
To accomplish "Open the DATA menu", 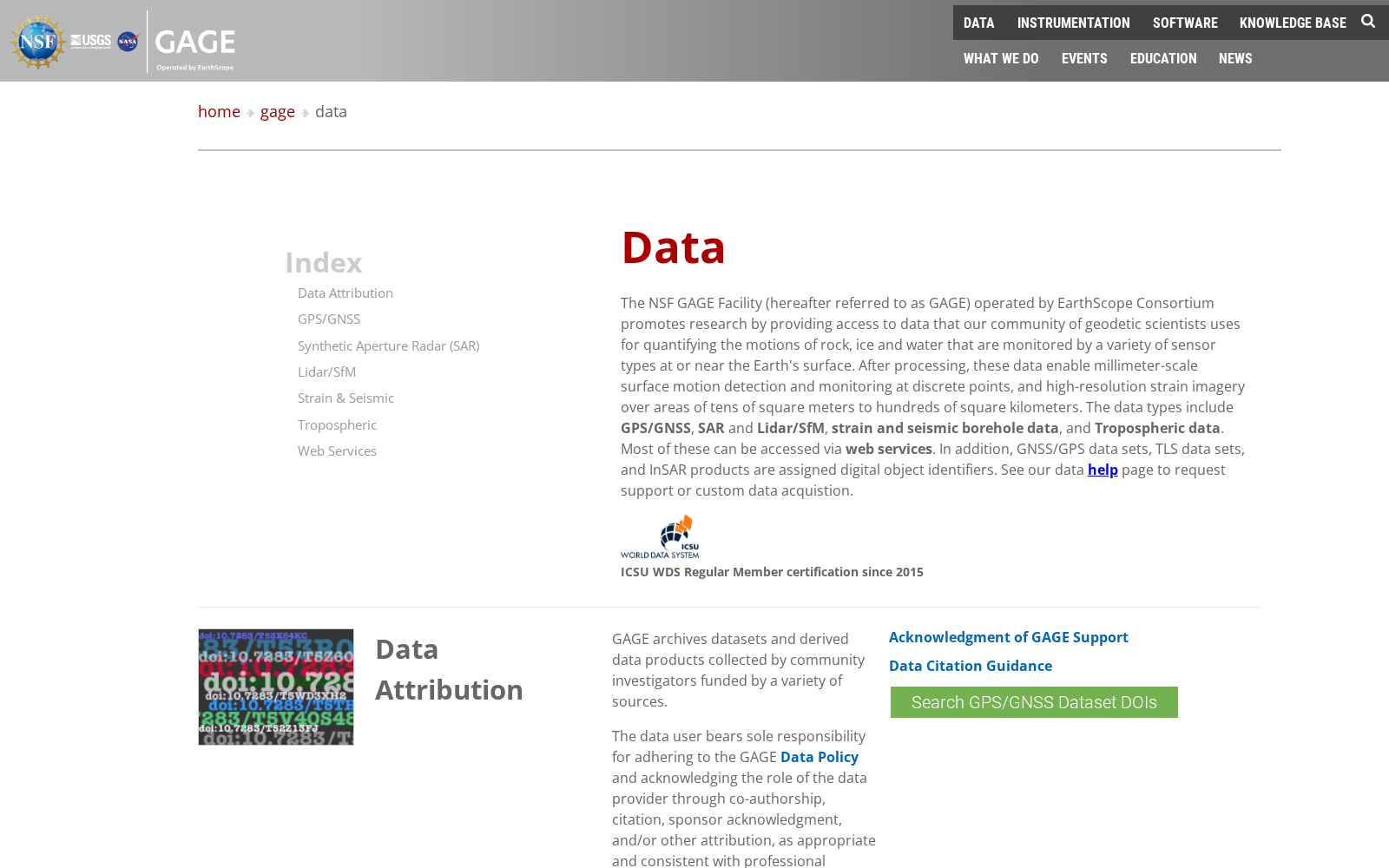I will click(978, 23).
